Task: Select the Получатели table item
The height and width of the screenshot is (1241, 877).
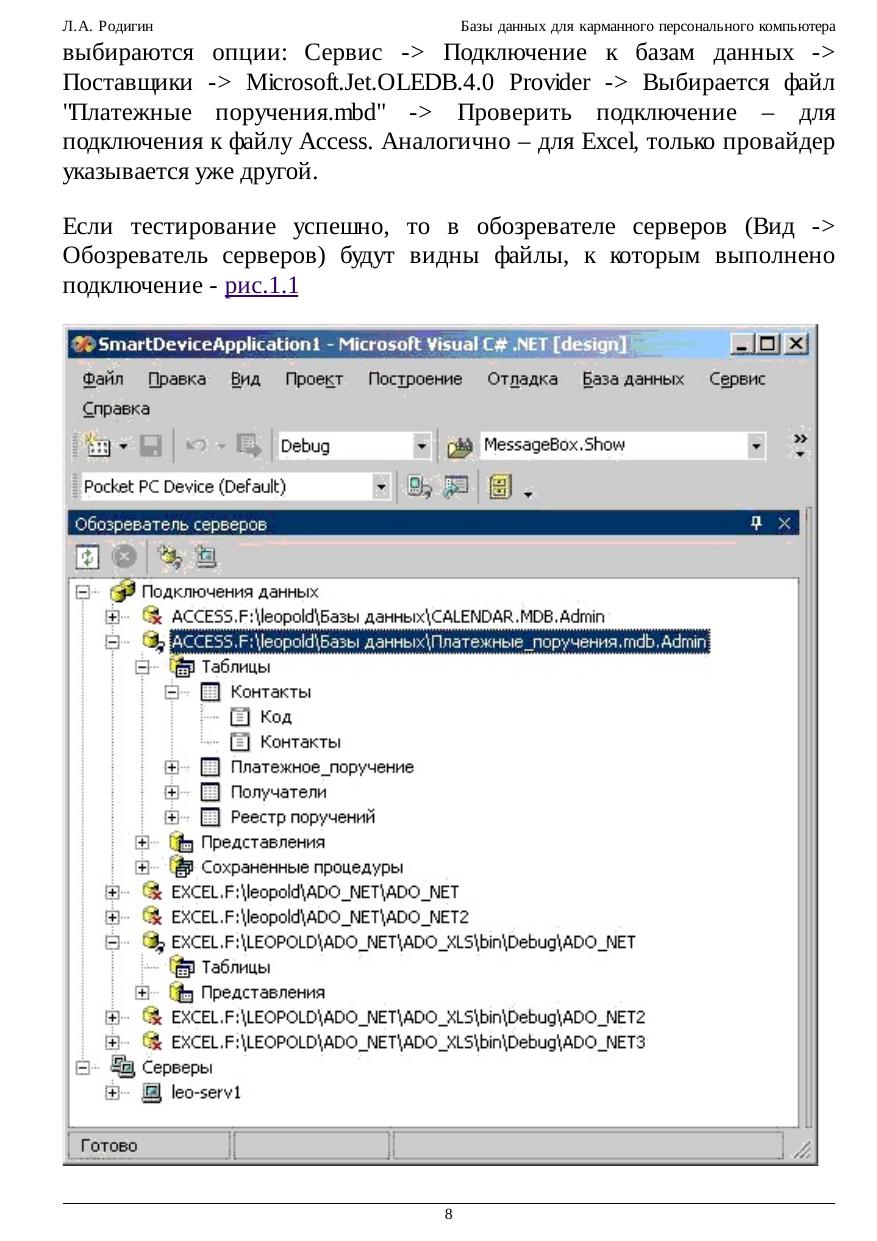Action: (278, 792)
